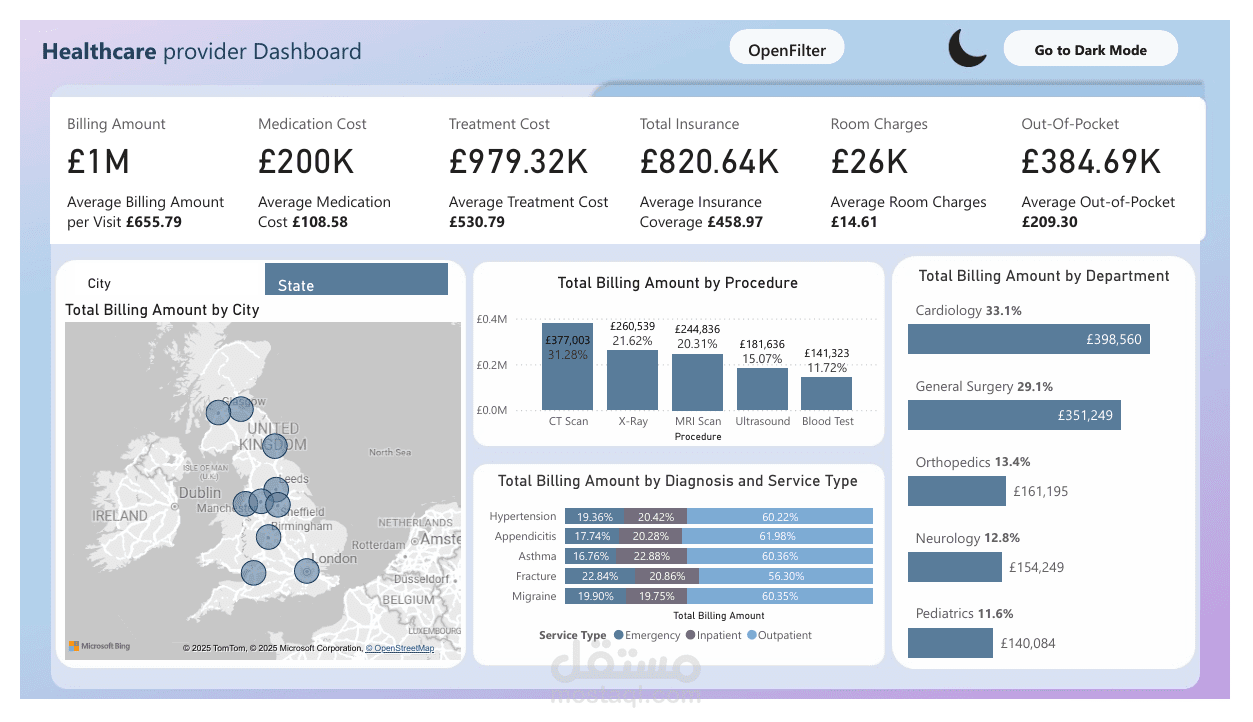Viewport: 1253px width, 722px height.
Task: Click the Pediatrics bar showing £140,084
Action: [x=950, y=642]
